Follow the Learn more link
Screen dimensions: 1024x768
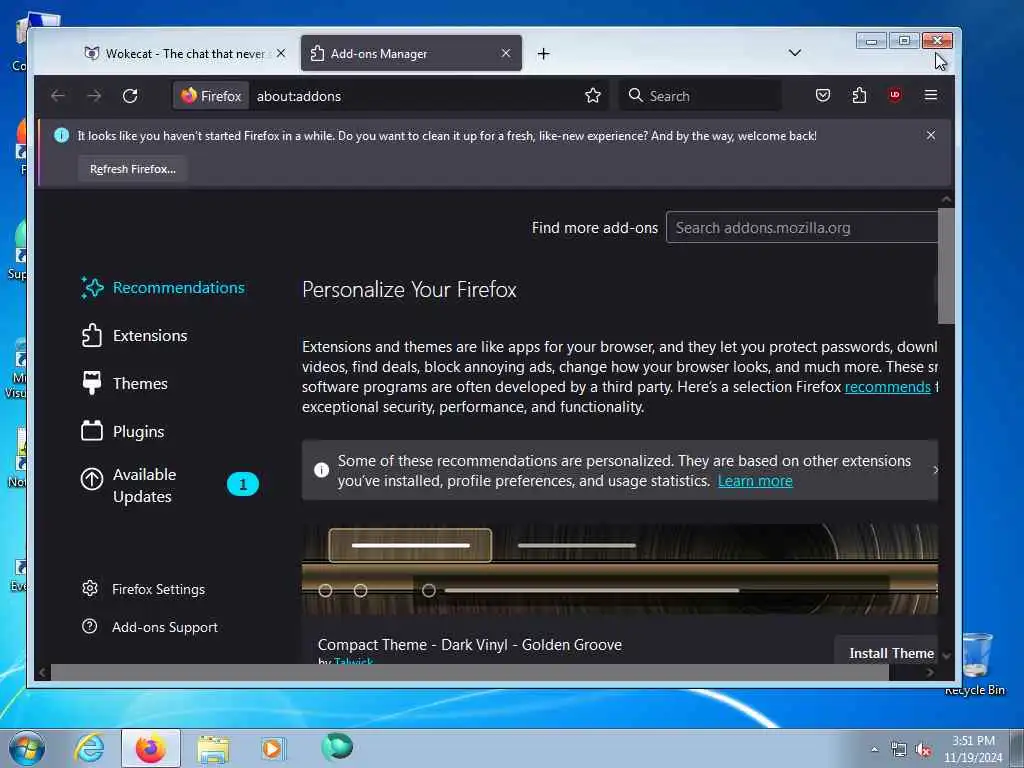755,481
